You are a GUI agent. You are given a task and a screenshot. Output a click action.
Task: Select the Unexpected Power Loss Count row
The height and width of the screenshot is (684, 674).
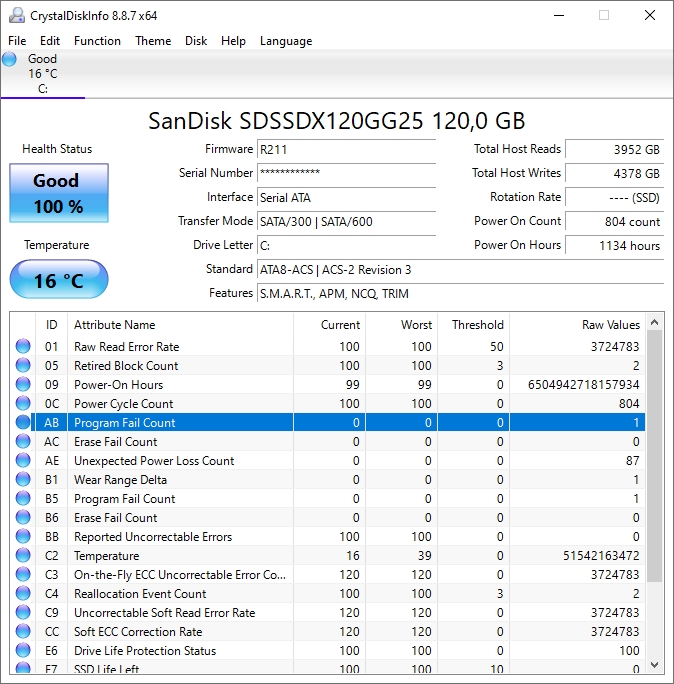[x=327, y=460]
